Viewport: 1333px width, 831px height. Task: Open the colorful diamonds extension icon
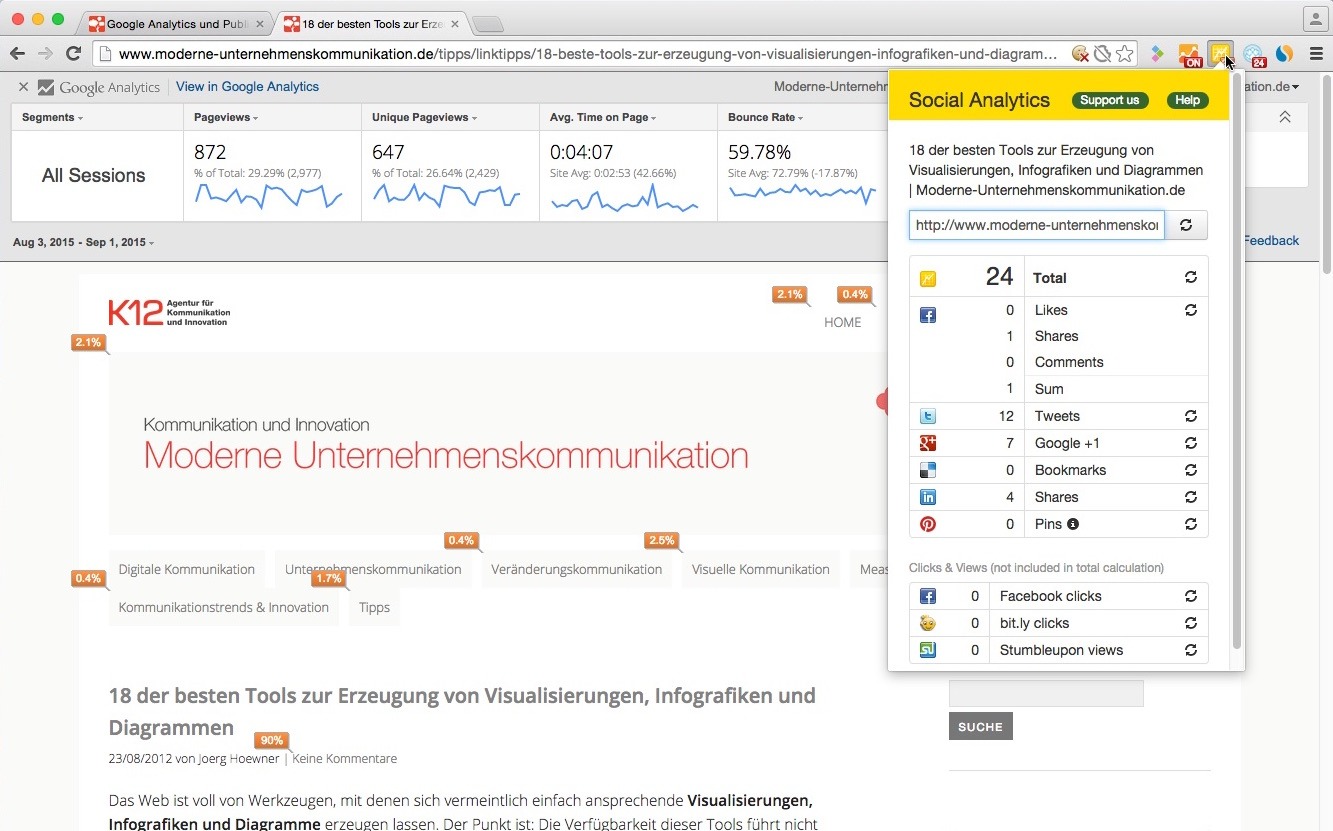tap(1158, 54)
